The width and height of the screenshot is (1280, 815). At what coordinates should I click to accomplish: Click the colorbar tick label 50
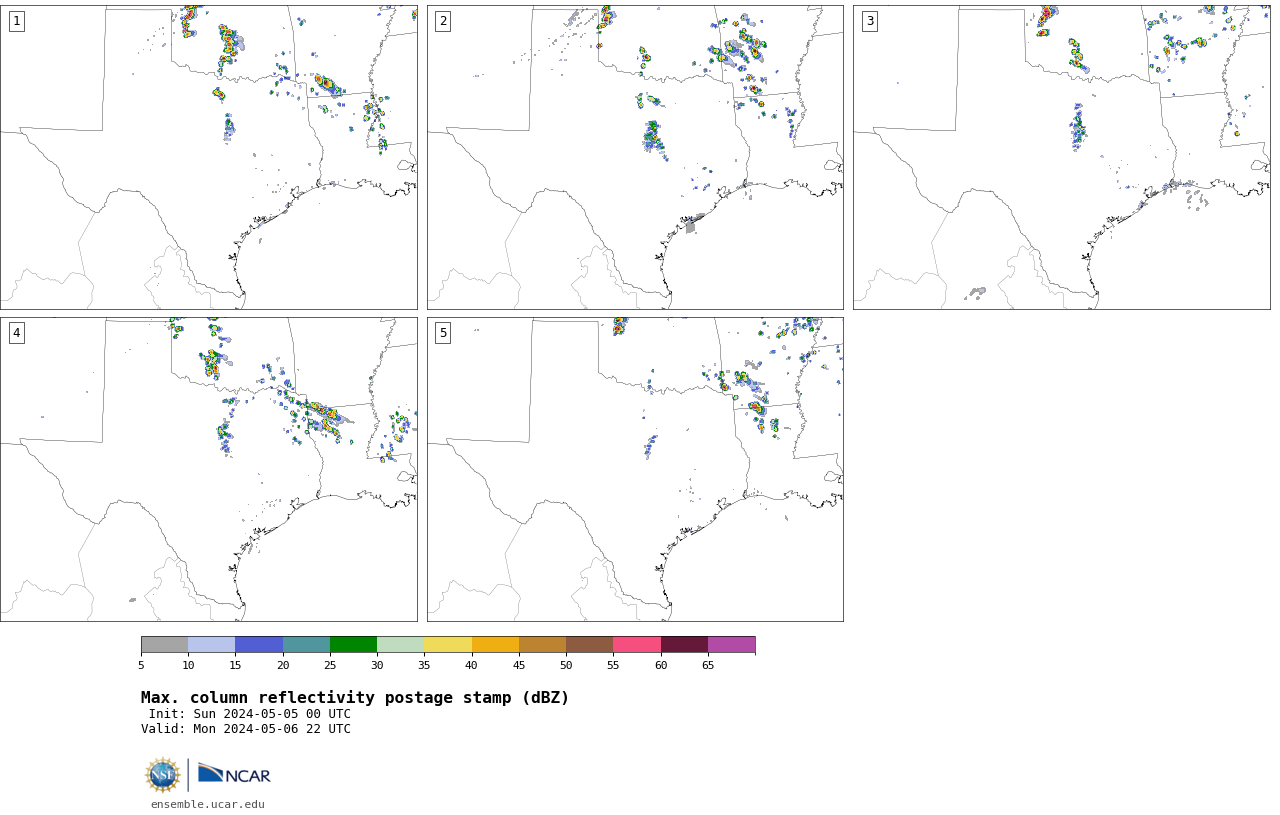coord(566,666)
